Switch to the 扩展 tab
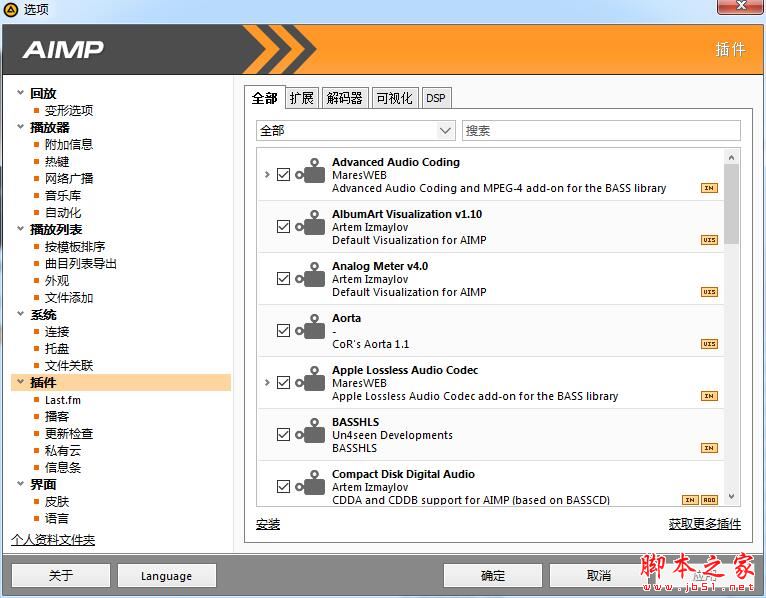The image size is (766, 598). (301, 98)
